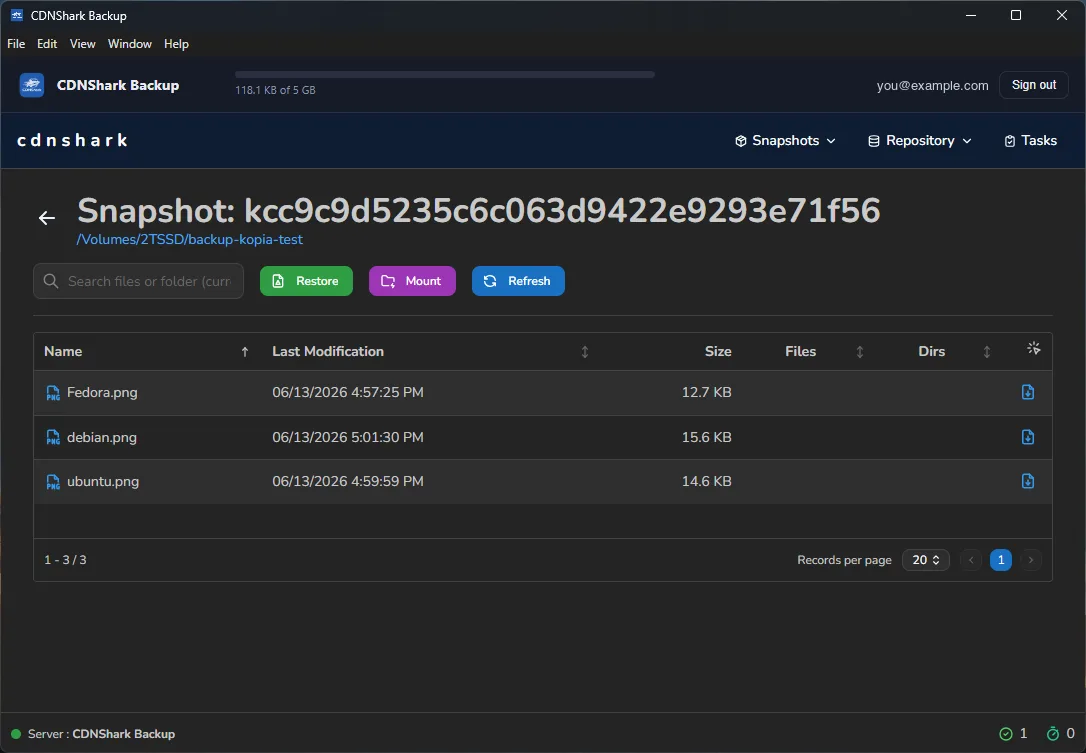Click the search magnifier icon

tap(51, 281)
